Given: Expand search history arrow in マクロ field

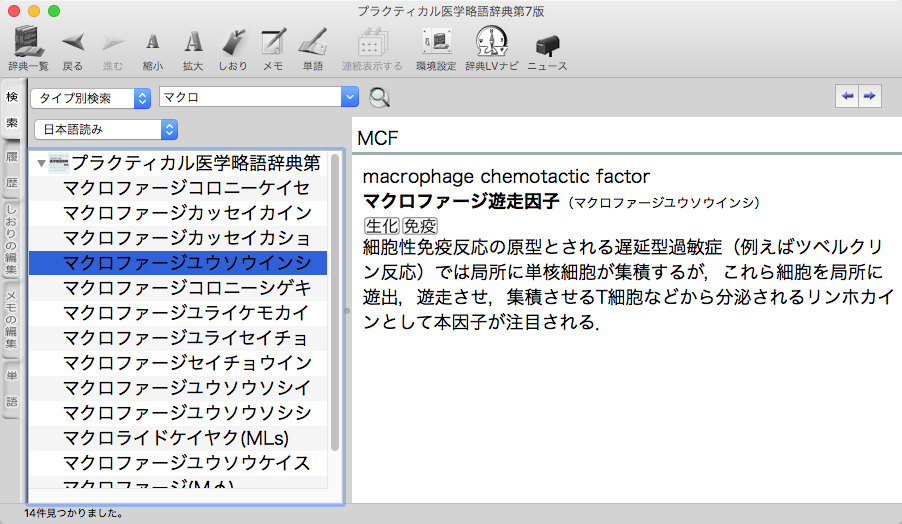Looking at the screenshot, I should click(349, 97).
